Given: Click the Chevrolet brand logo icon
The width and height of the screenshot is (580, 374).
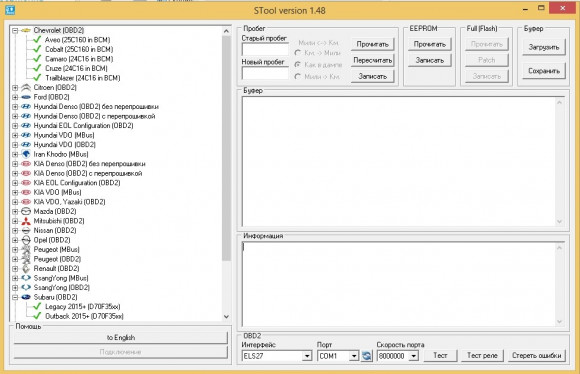Looking at the screenshot, I should click(x=26, y=30).
